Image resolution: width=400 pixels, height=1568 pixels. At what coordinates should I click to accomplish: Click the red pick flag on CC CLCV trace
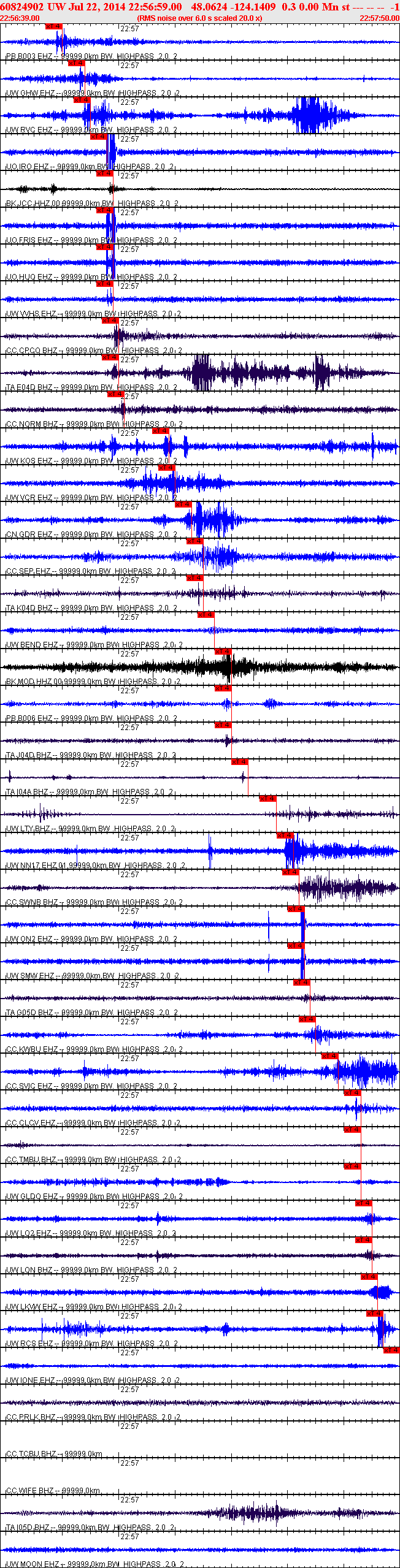352,1093
